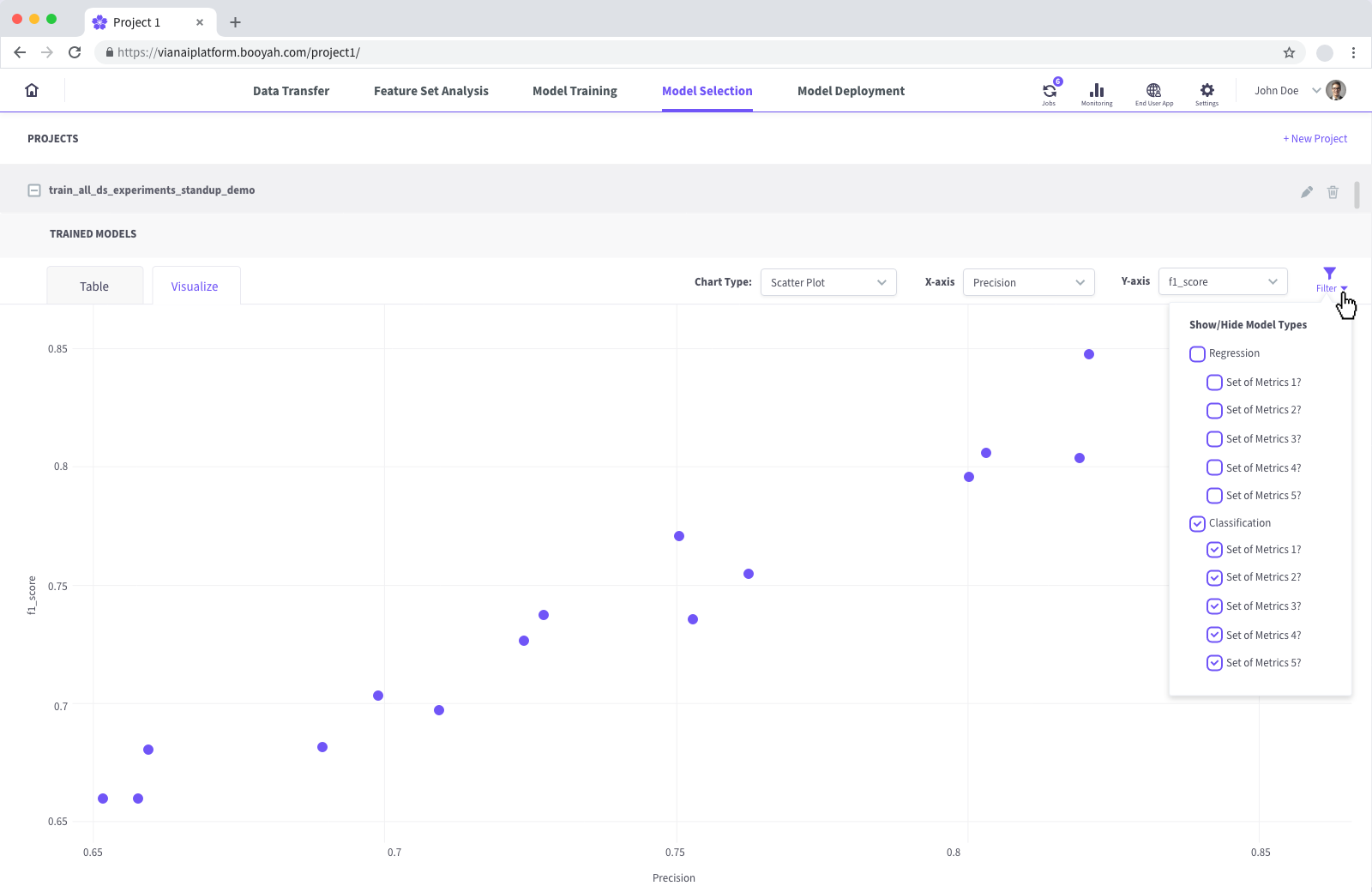Delete the project using the trash icon

(x=1333, y=192)
